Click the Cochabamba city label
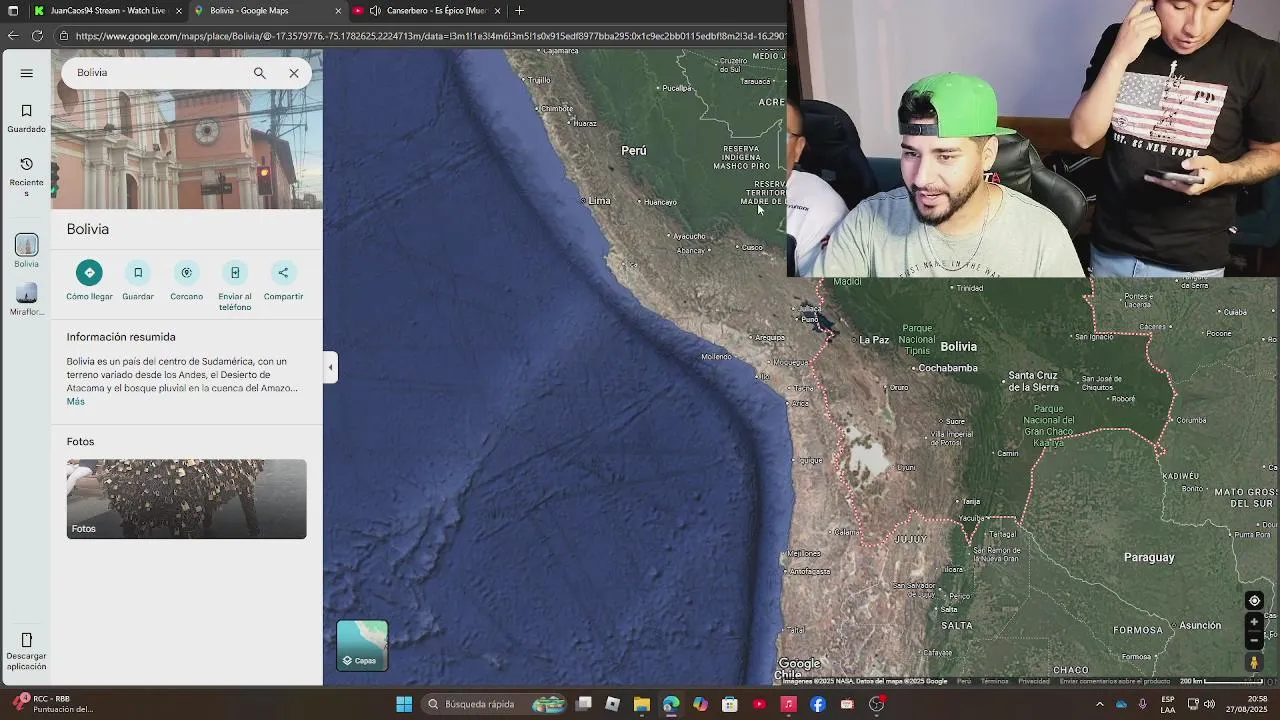 948,368
